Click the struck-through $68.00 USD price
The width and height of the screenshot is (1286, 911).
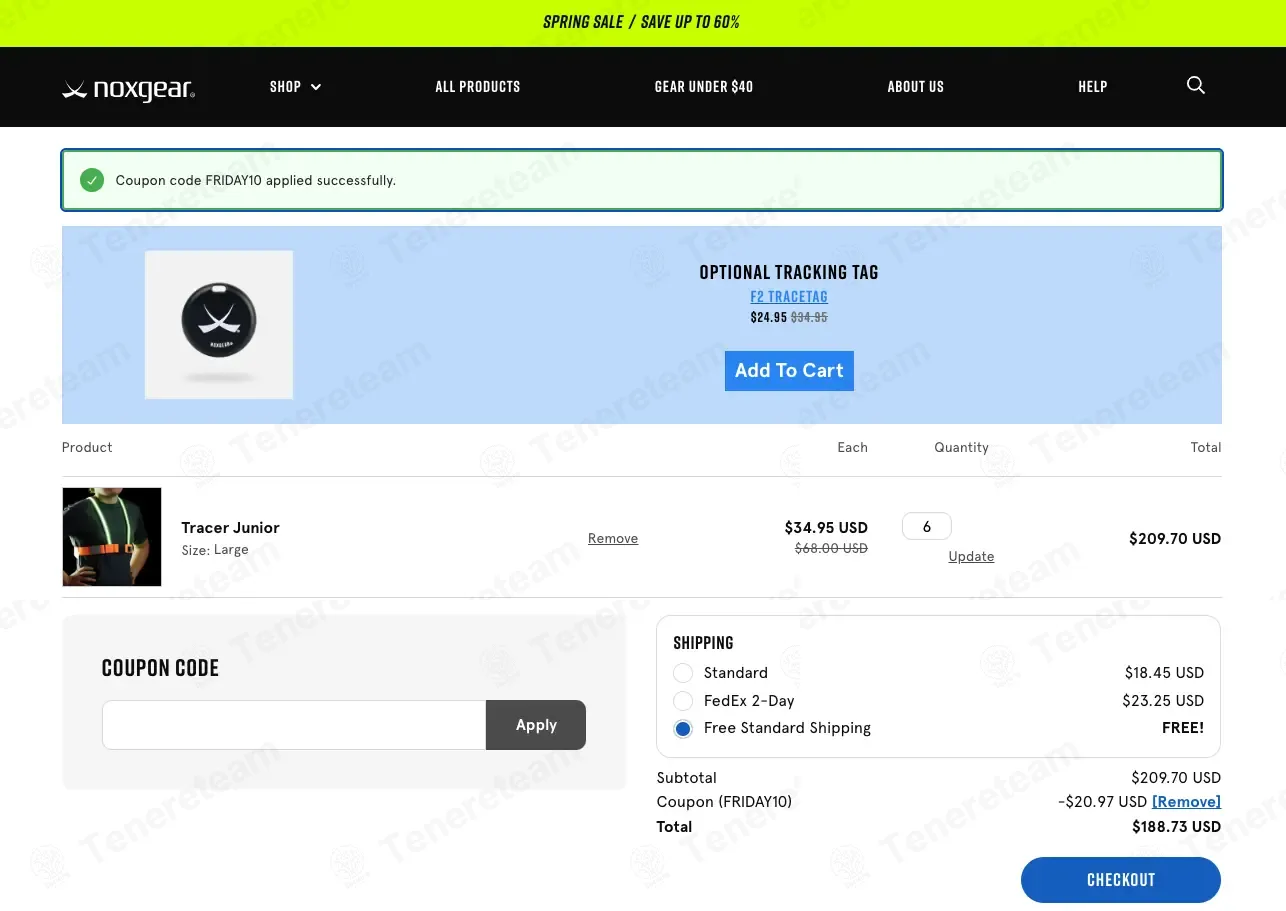point(831,549)
